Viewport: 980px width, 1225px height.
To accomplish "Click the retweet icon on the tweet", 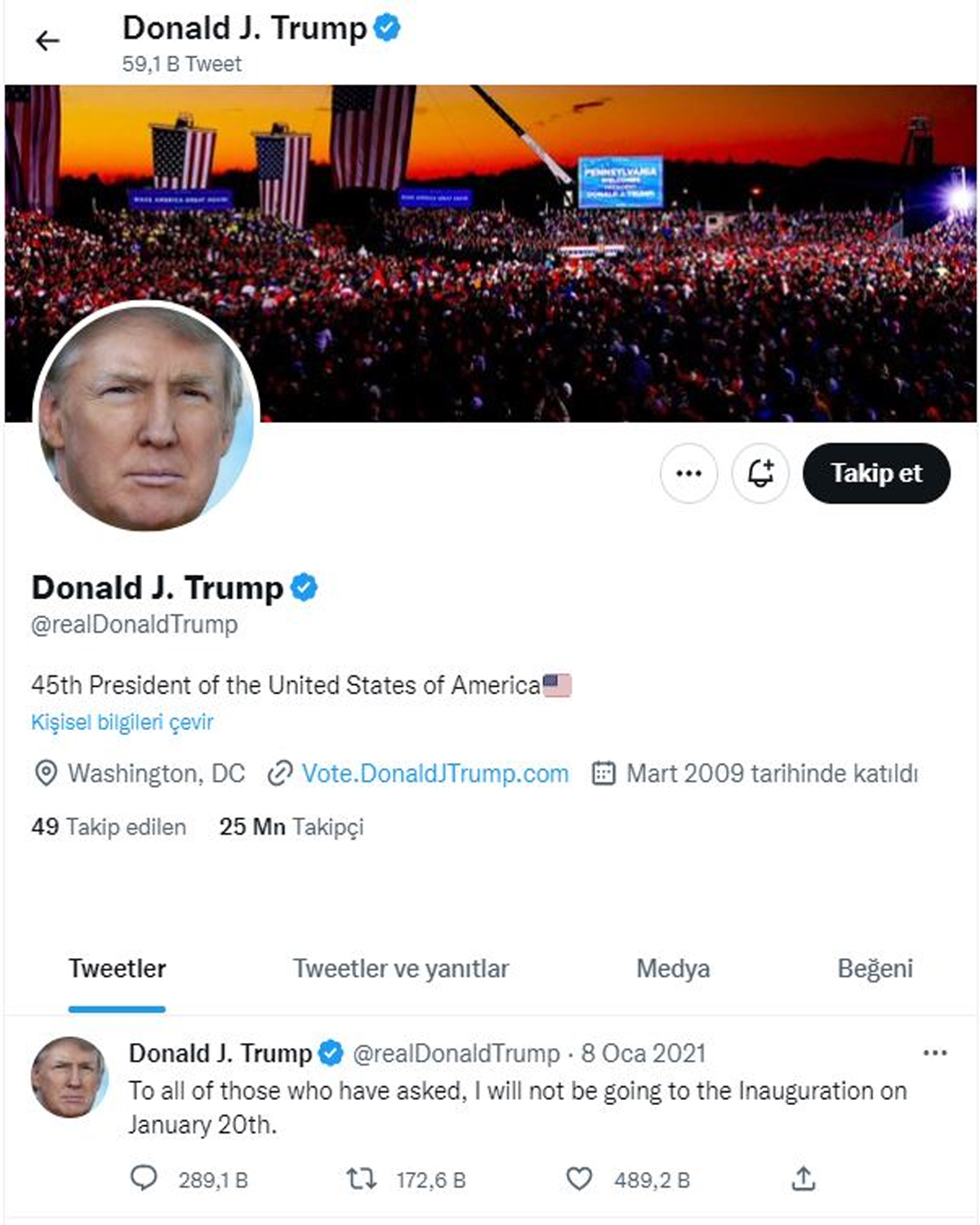I will [x=361, y=1178].
